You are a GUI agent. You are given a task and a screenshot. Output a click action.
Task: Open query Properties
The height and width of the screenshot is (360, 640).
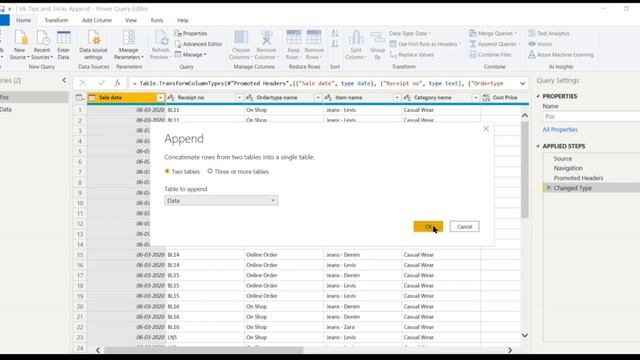[191, 33]
